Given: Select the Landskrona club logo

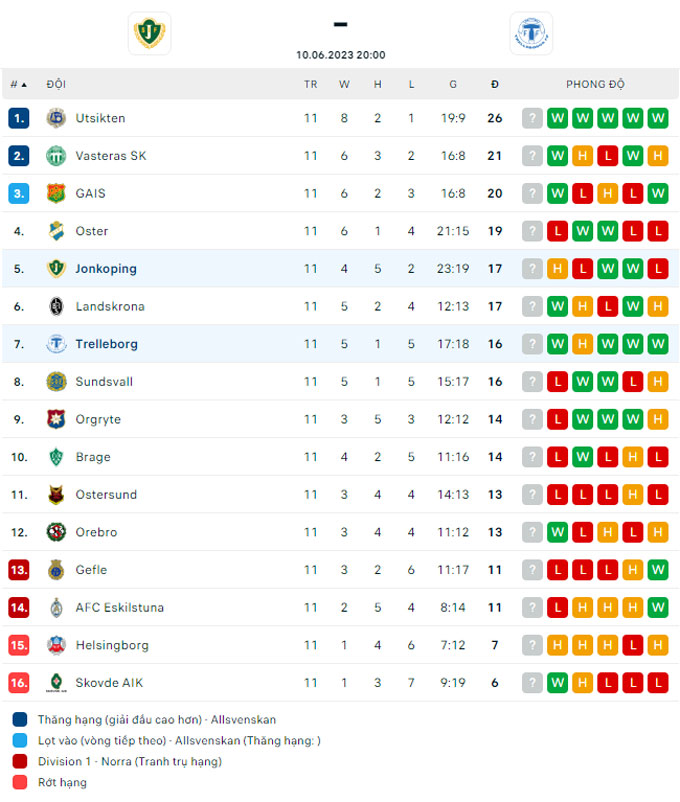Looking at the screenshot, I should 57,306.
